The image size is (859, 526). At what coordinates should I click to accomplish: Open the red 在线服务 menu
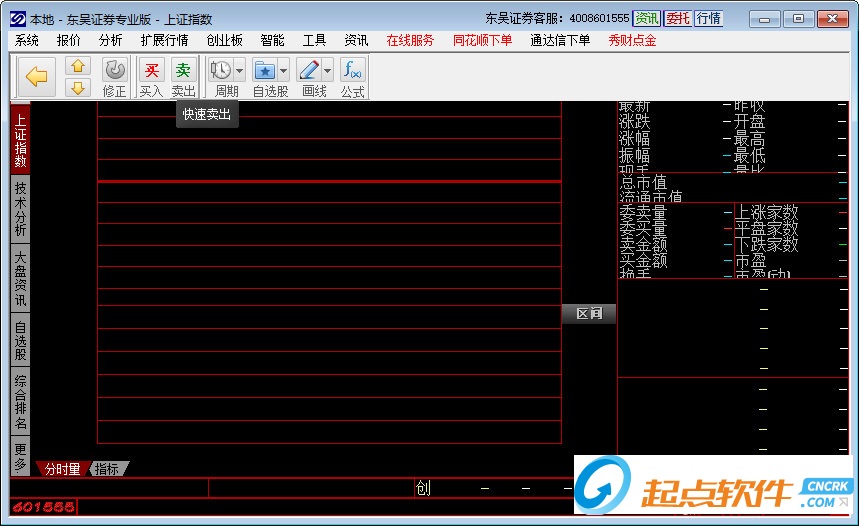410,40
